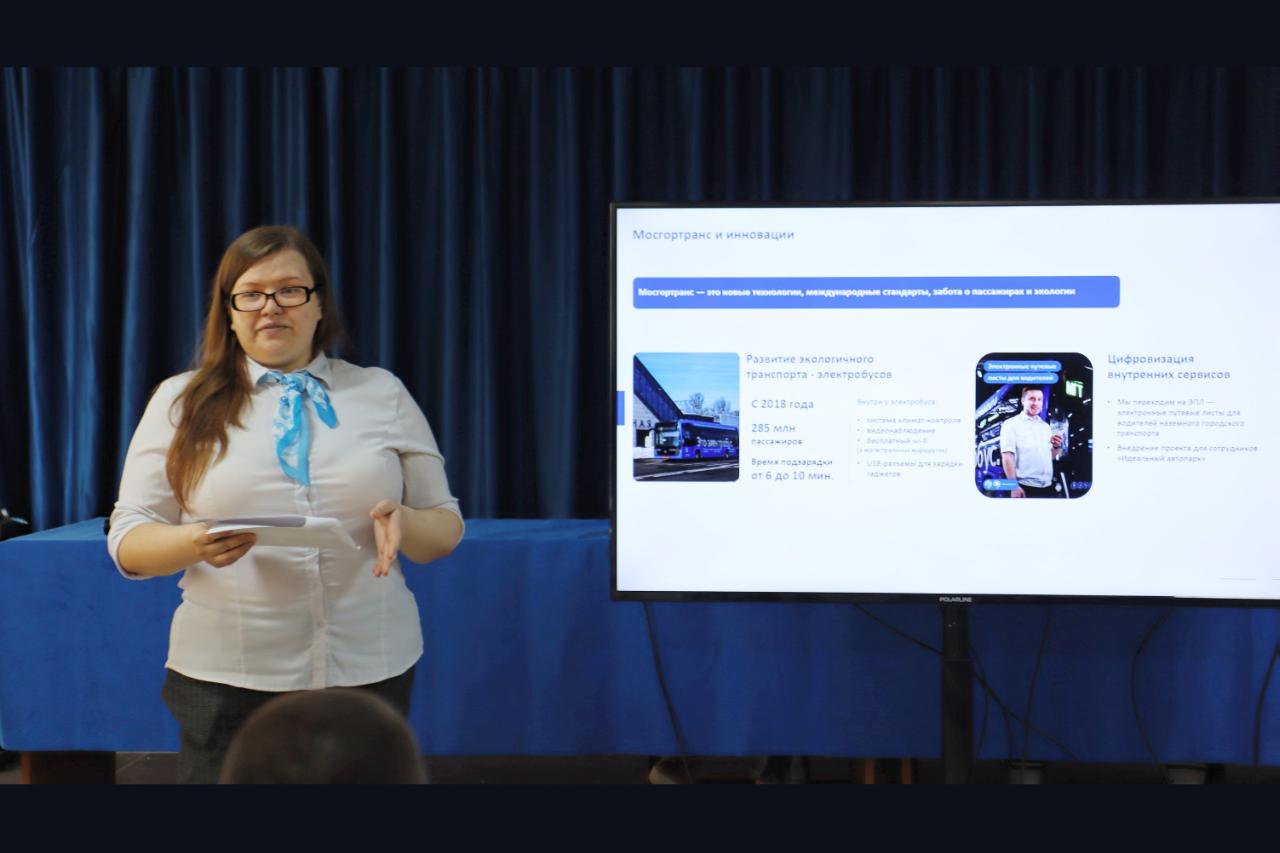
Task: Click 'Время подзарядки от 6 до 10 мин.'
Action: point(792,469)
